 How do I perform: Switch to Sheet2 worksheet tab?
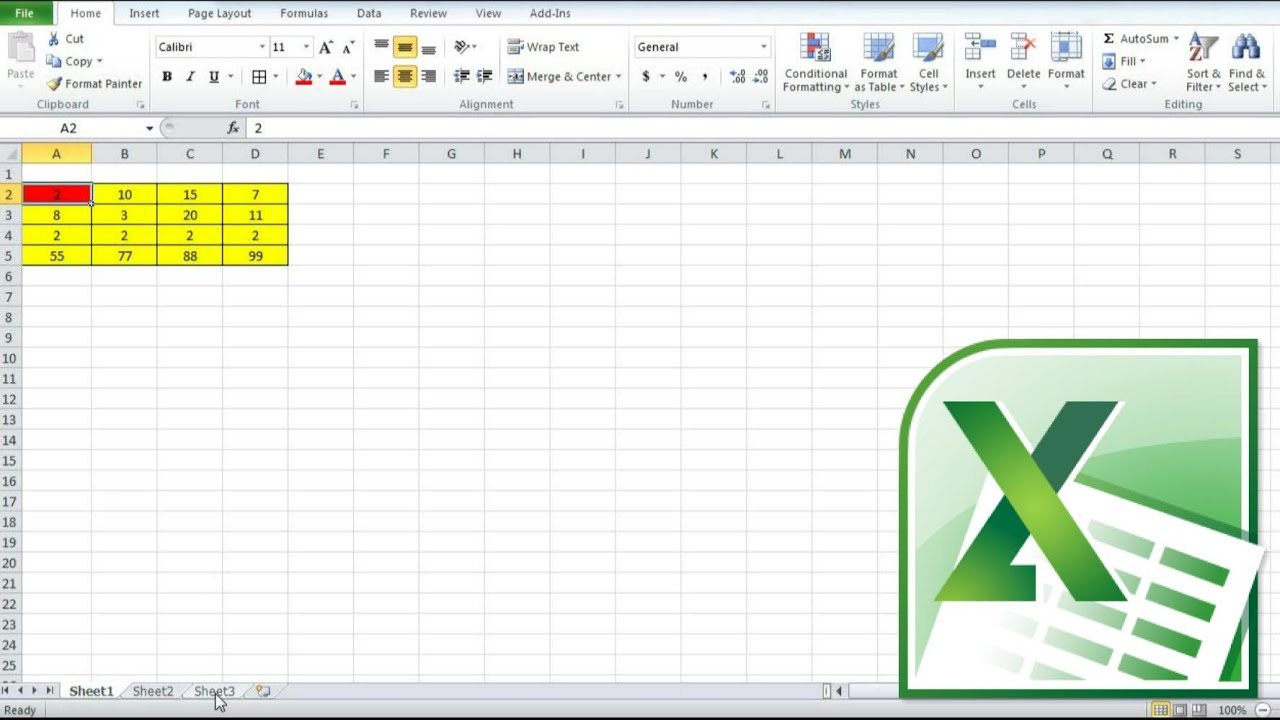click(153, 691)
